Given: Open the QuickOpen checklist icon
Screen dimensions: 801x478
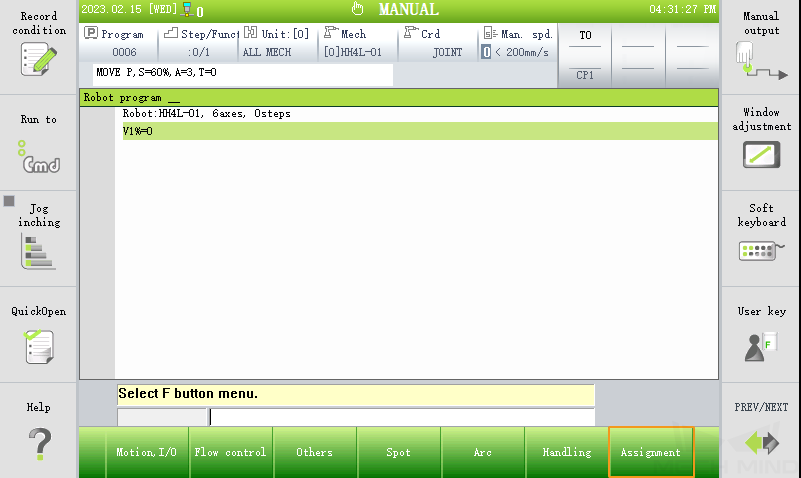Looking at the screenshot, I should pos(39,347).
